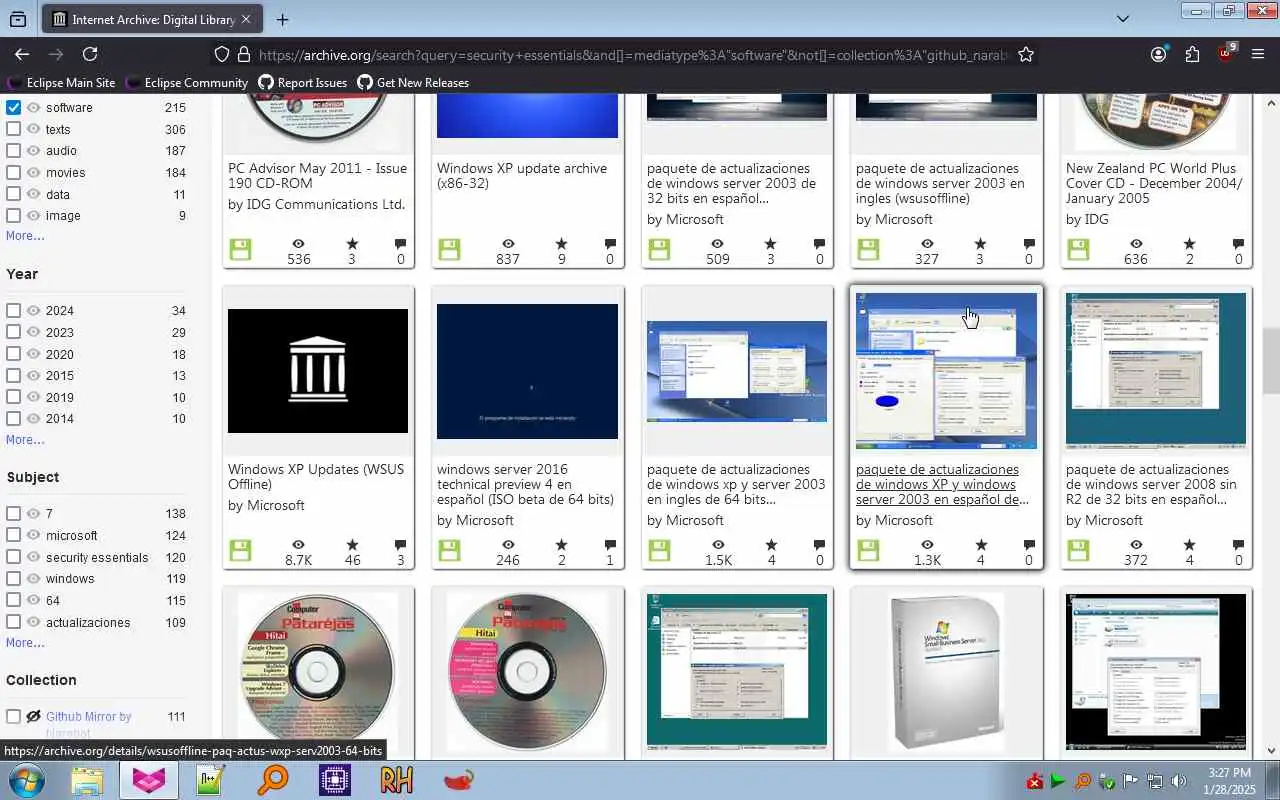Screen dimensions: 1280x800
Task: Open the extensions puzzle icon
Action: pyautogui.click(x=1192, y=54)
